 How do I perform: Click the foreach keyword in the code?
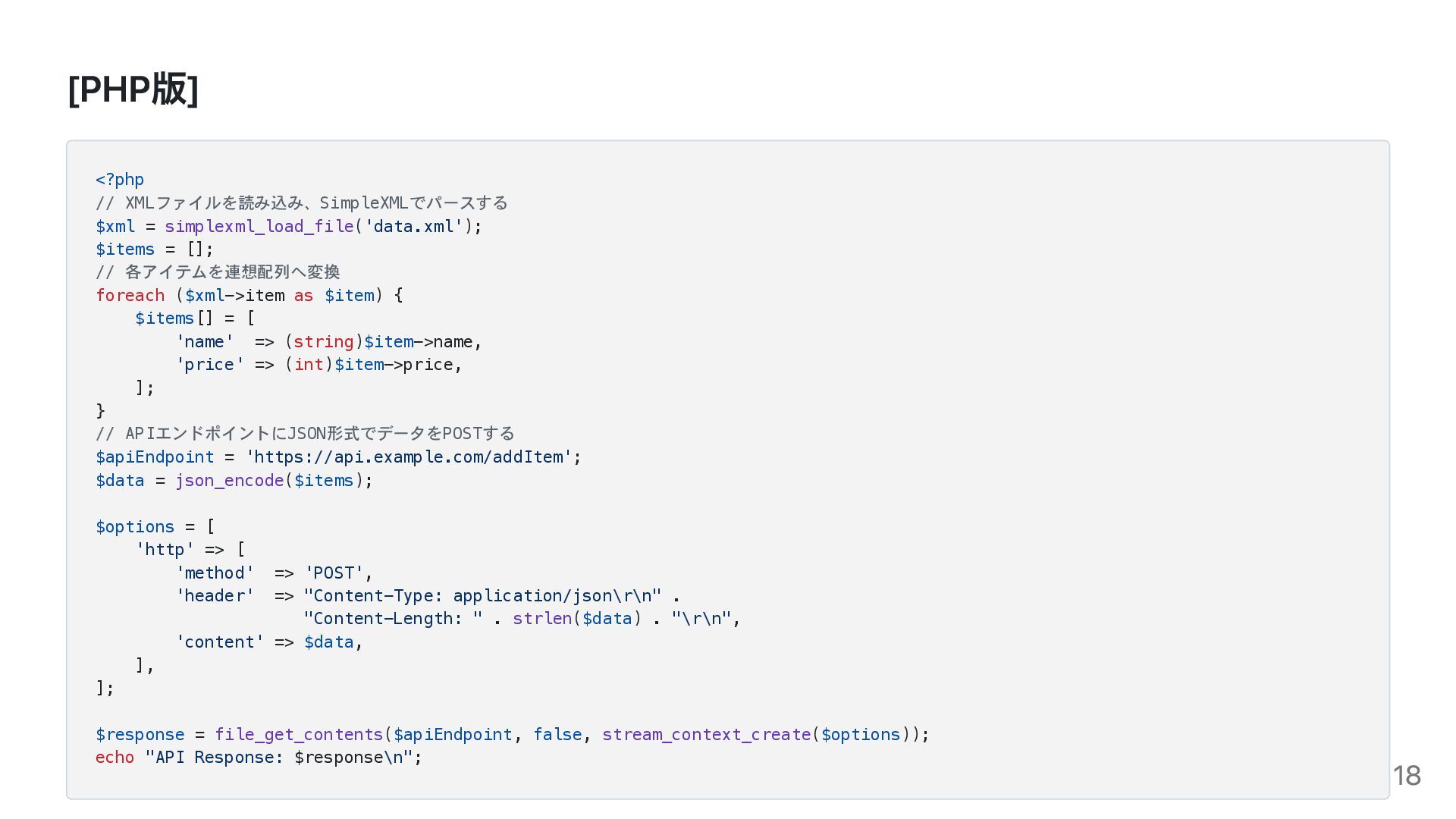tap(130, 295)
